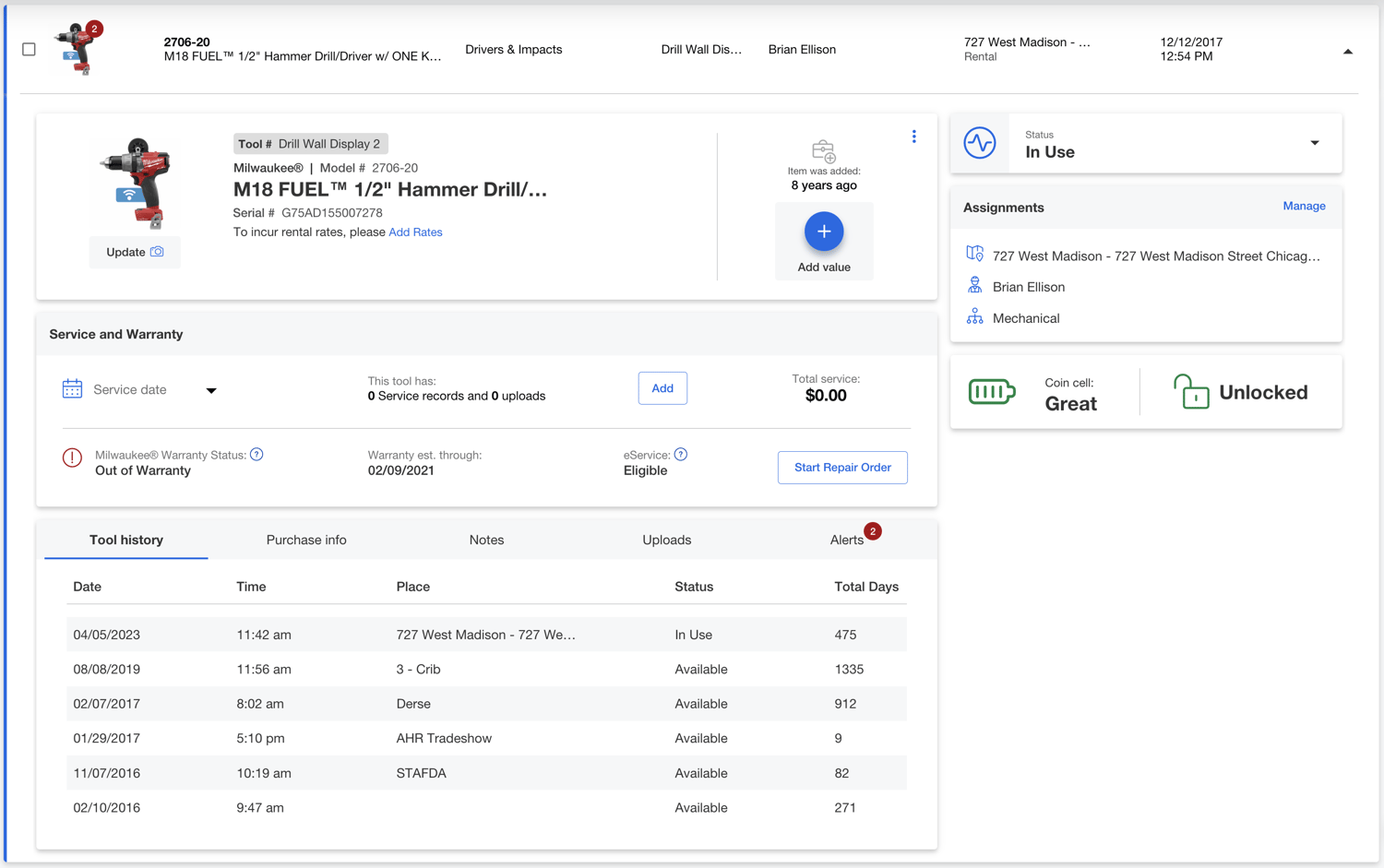Click the Add value plus button
Viewport: 1384px width, 868px height.
click(x=823, y=231)
